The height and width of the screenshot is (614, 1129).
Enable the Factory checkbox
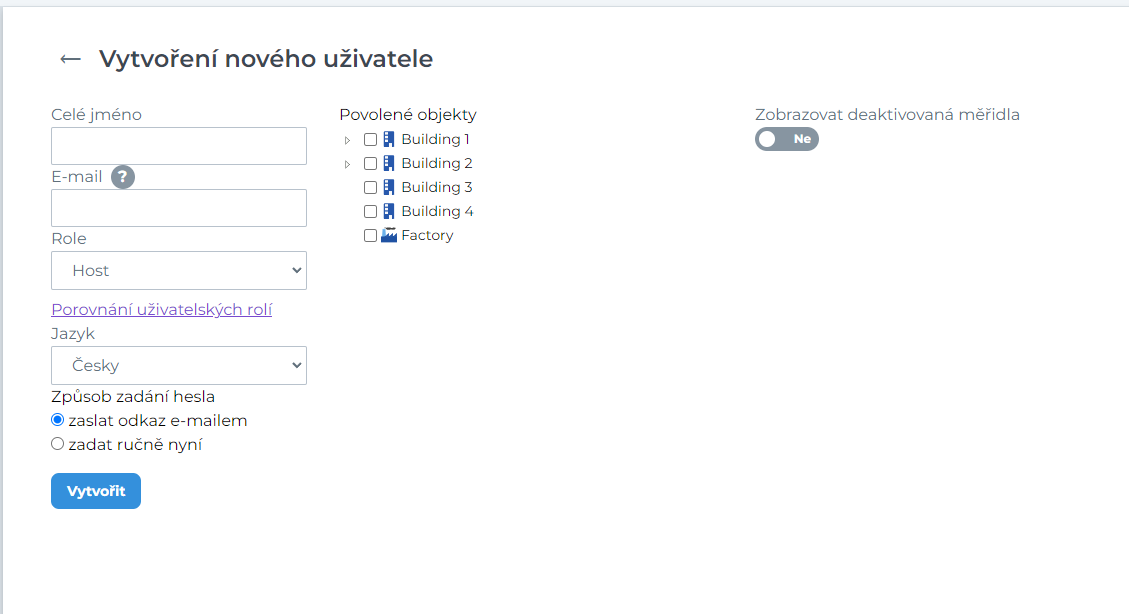[x=370, y=236]
